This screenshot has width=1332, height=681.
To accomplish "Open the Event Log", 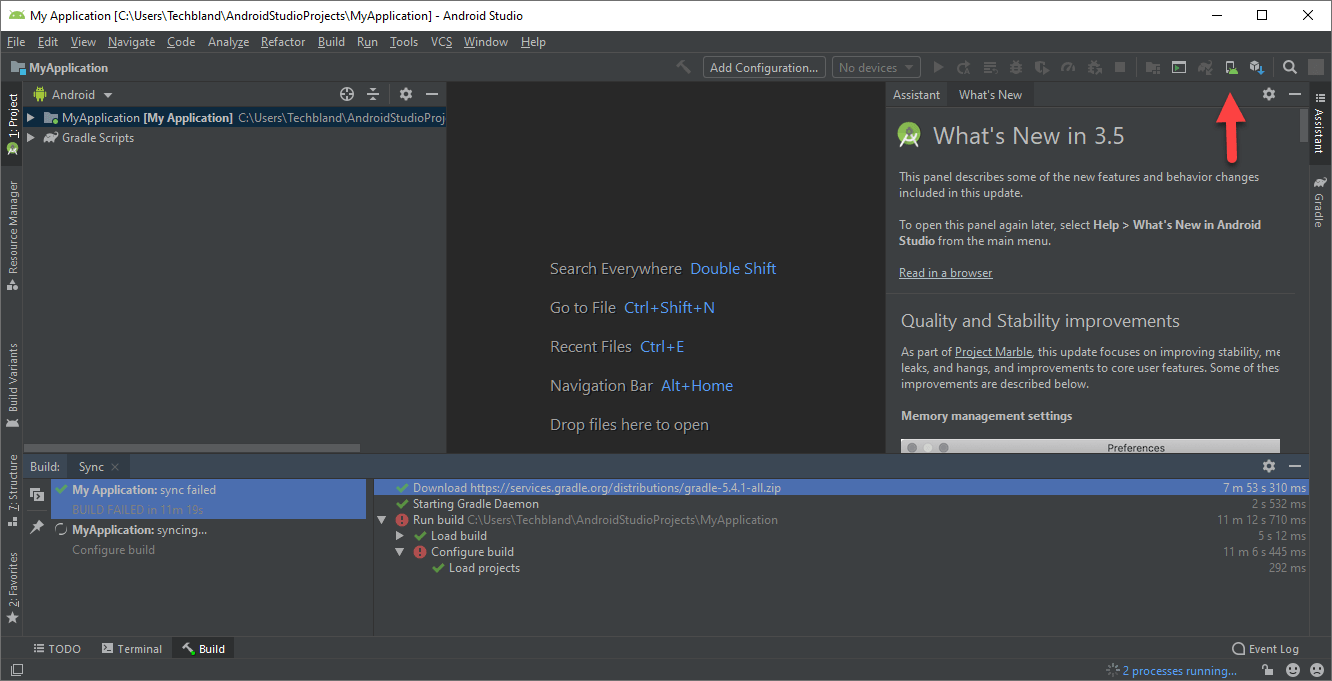I will (x=1265, y=648).
